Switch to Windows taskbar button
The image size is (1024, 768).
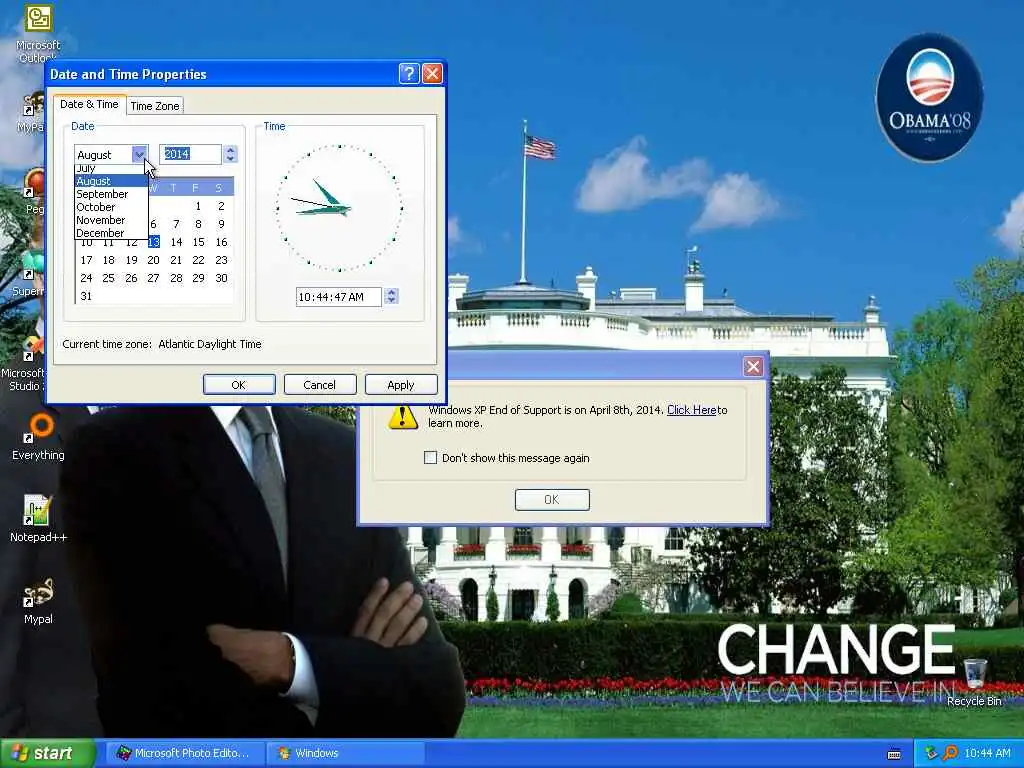coord(345,754)
